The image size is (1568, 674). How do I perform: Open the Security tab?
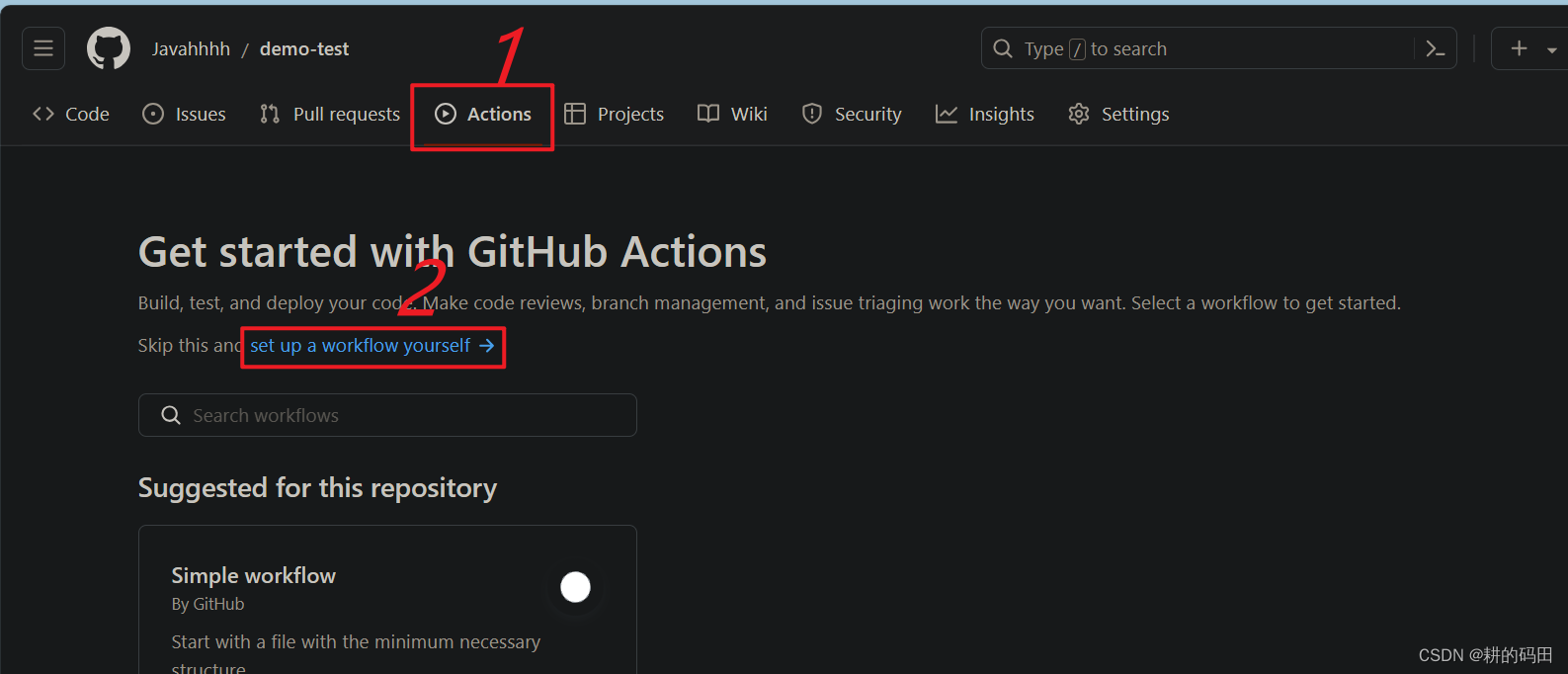click(852, 114)
